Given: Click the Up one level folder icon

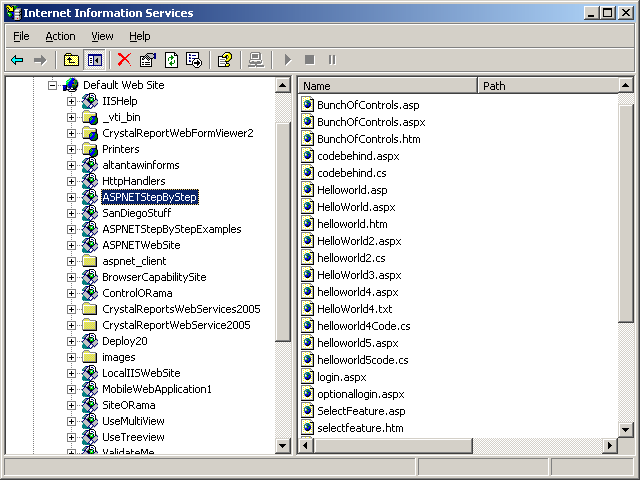Looking at the screenshot, I should click(71, 60).
